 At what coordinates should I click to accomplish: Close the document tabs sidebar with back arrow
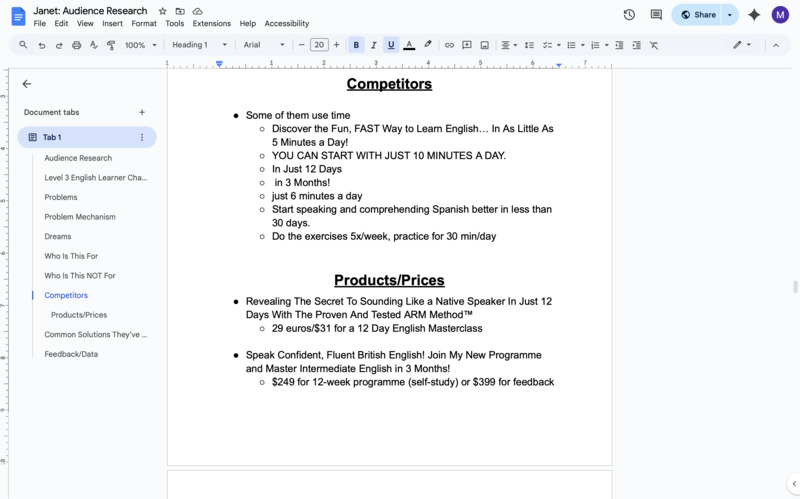[27, 84]
